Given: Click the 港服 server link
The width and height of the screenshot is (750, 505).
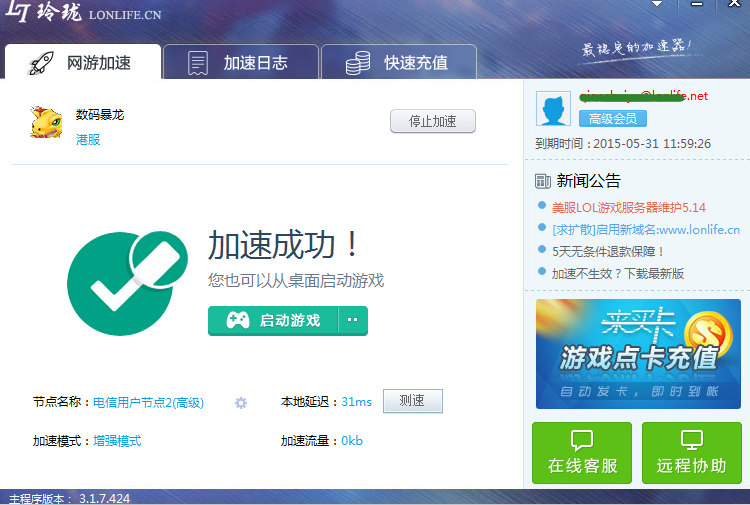Looking at the screenshot, I should [88, 140].
